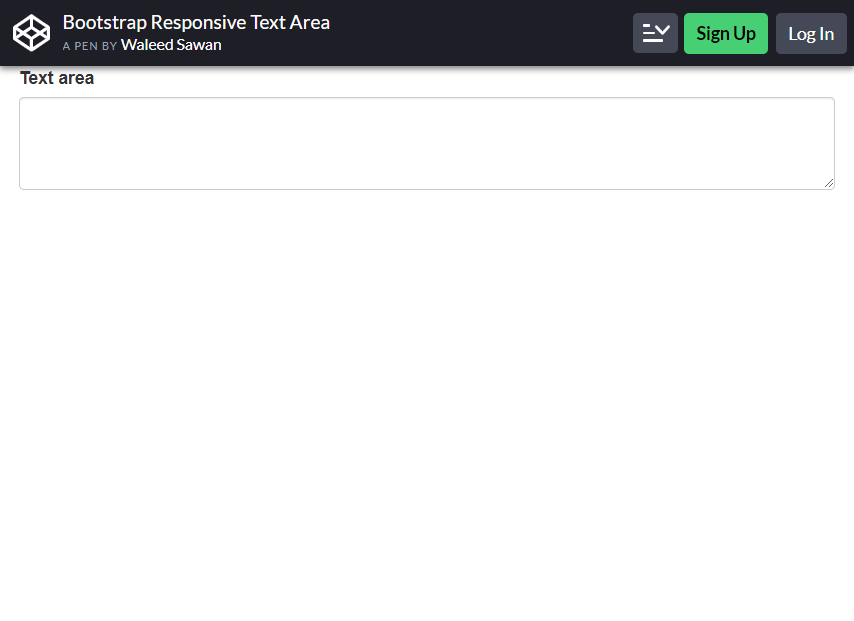Screen dimensions: 854x621
Task: Click the green Sign Up button
Action: 726,33
